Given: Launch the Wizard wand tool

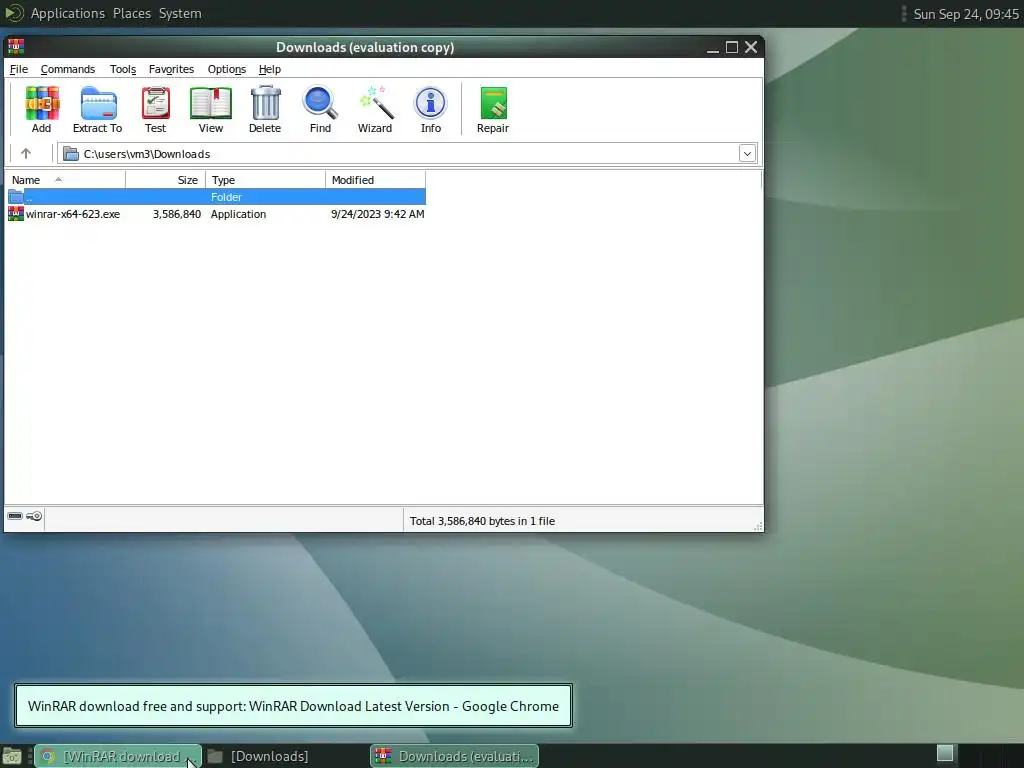Looking at the screenshot, I should (x=375, y=110).
